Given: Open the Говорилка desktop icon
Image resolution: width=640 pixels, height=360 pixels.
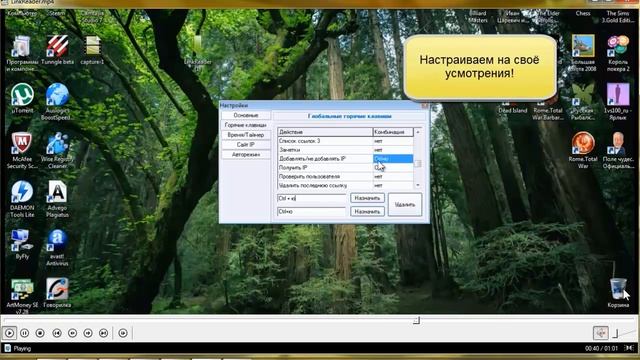Looking at the screenshot, I should click(x=57, y=293).
